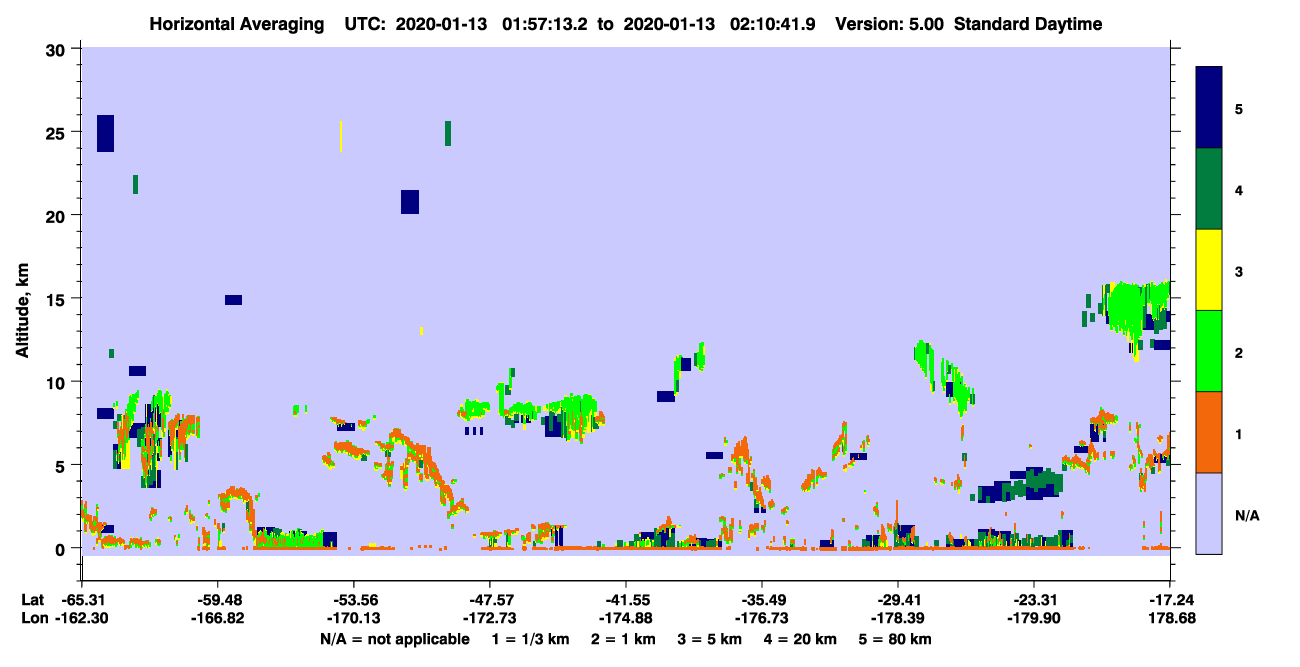The height and width of the screenshot is (667, 1300).
Task: Click the y-axis tick label 10
Action: coord(56,382)
